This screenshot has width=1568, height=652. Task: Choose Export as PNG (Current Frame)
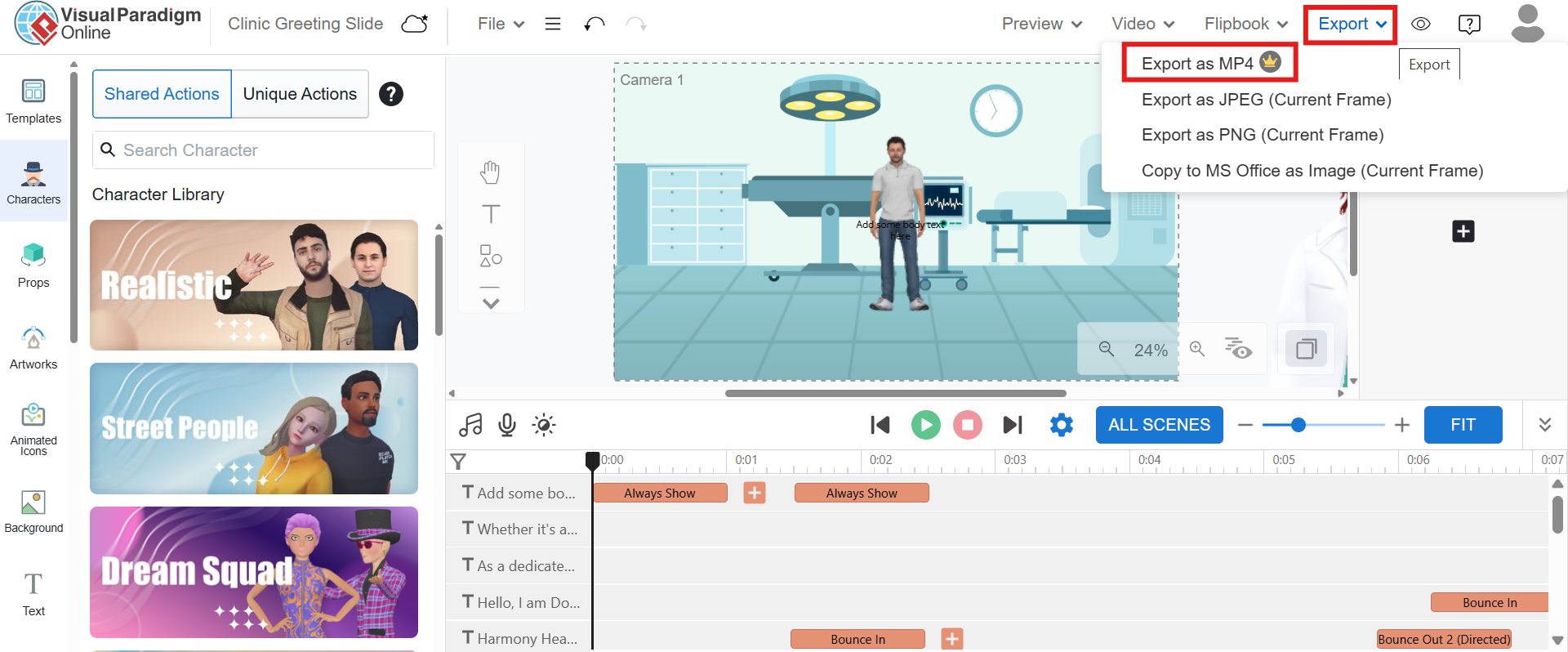[1263, 135]
